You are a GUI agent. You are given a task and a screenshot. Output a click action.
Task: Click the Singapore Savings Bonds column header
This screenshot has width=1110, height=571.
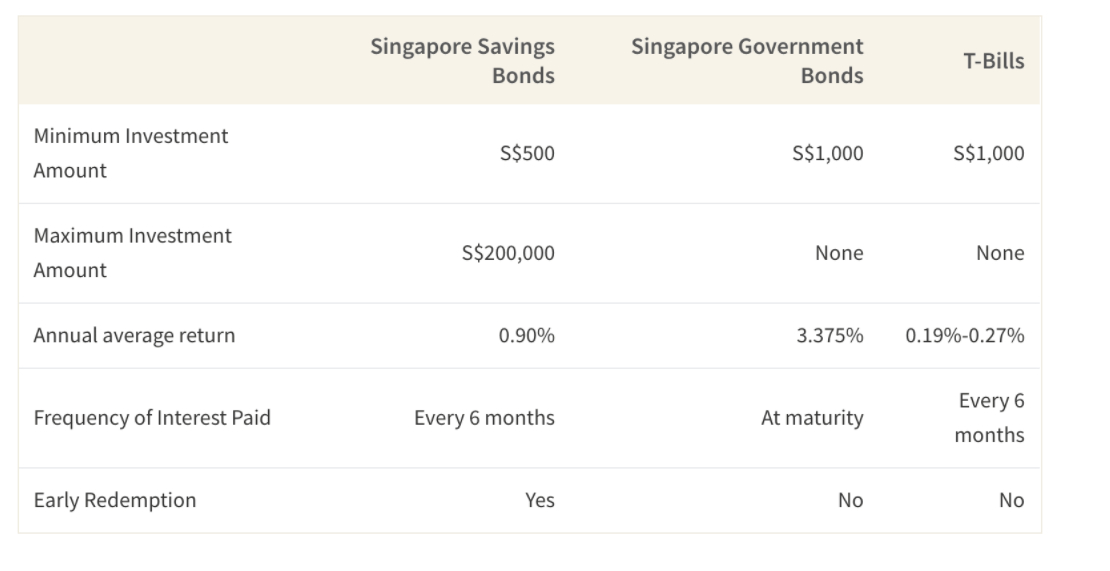click(x=462, y=61)
